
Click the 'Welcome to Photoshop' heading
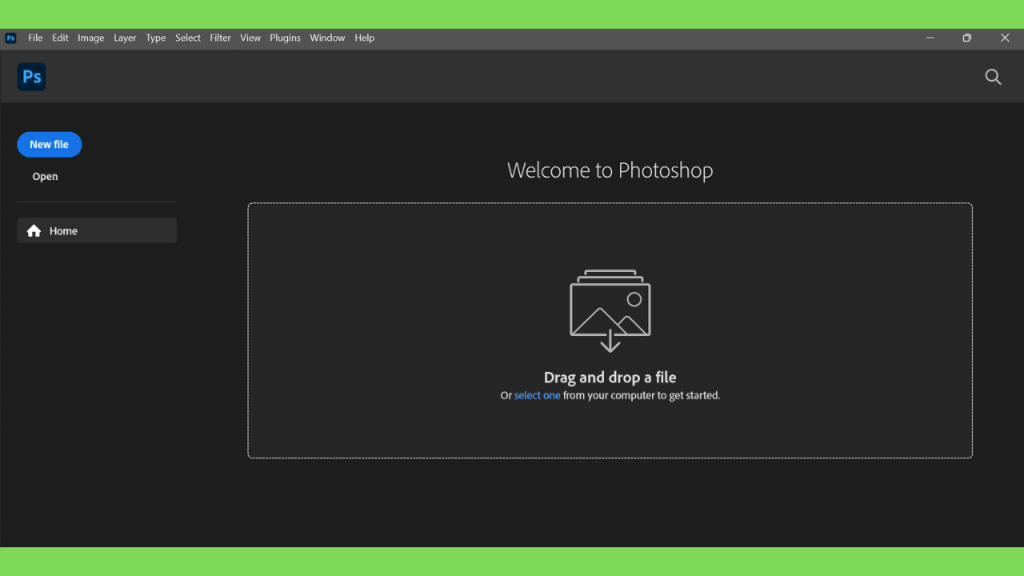pyautogui.click(x=610, y=170)
